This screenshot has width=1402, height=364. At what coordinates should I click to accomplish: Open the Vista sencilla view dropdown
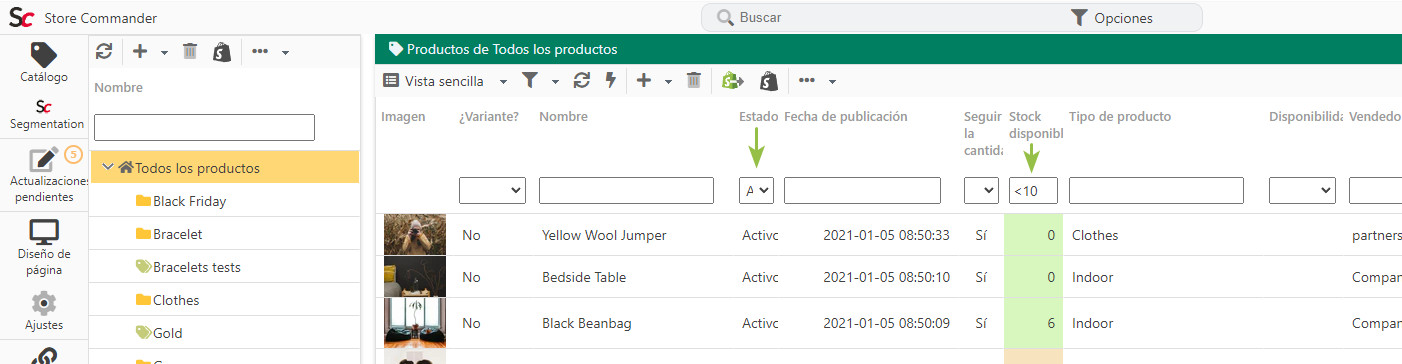tap(446, 81)
